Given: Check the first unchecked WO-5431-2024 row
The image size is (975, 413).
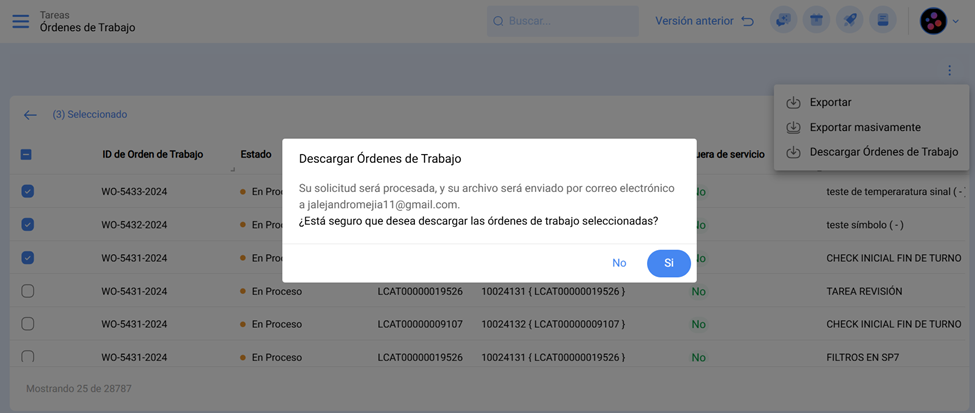Looking at the screenshot, I should click(x=28, y=291).
